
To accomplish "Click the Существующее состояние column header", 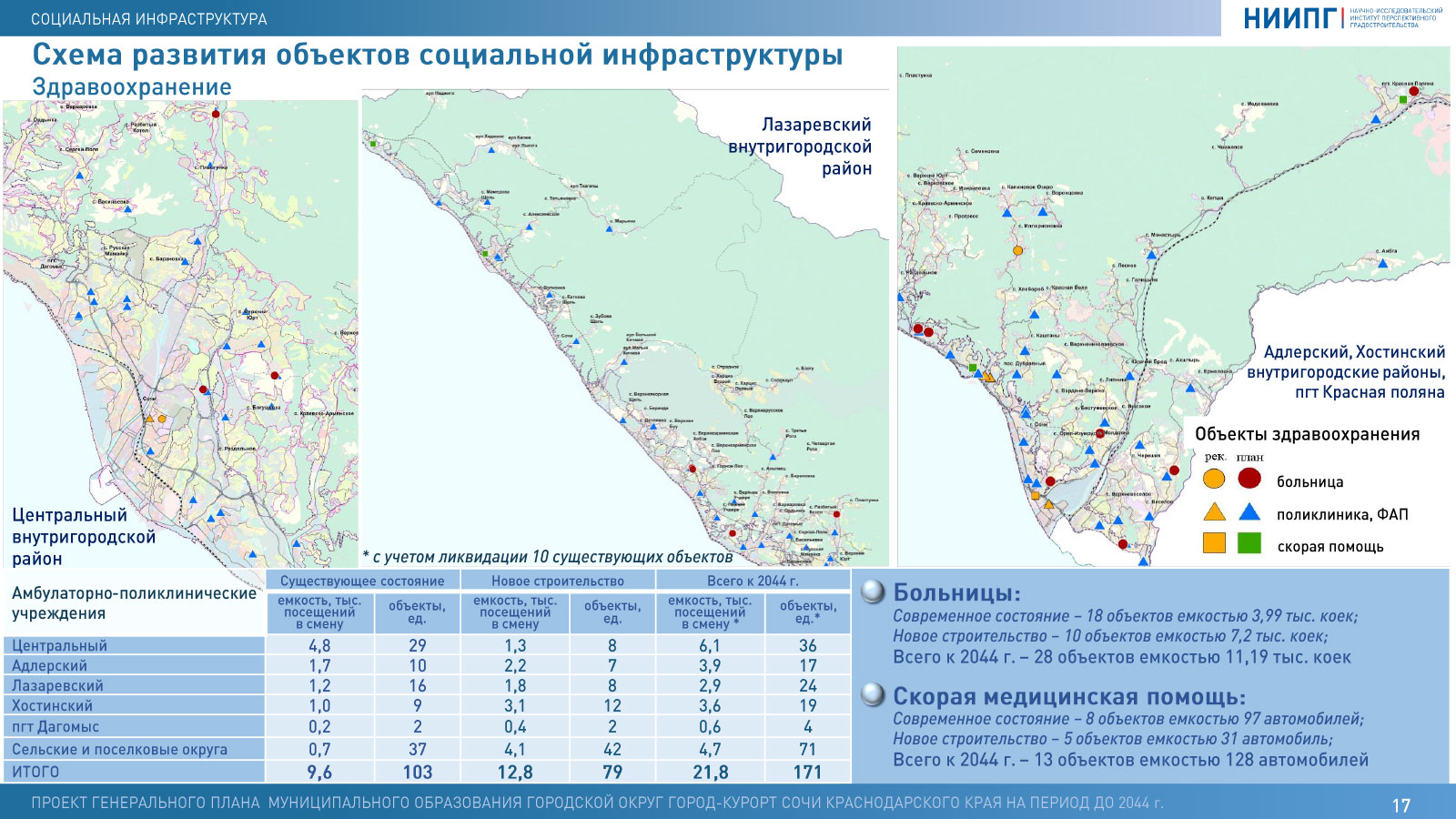I will point(362,581).
